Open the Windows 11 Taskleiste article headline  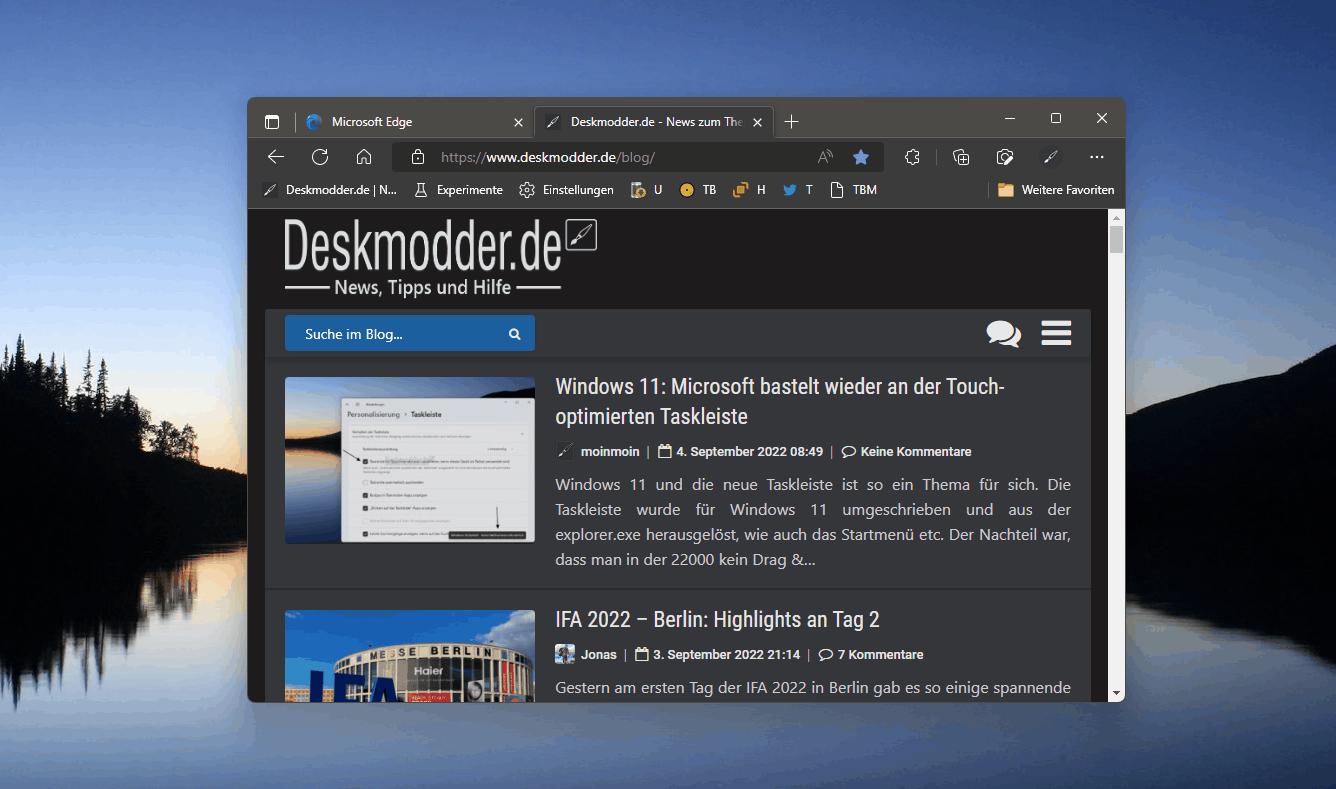pos(779,401)
